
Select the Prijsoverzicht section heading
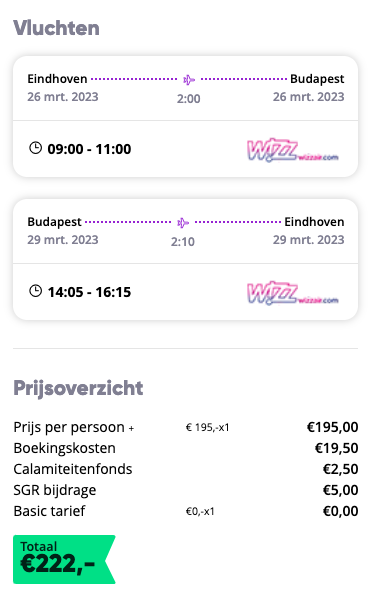pyautogui.click(x=78, y=388)
